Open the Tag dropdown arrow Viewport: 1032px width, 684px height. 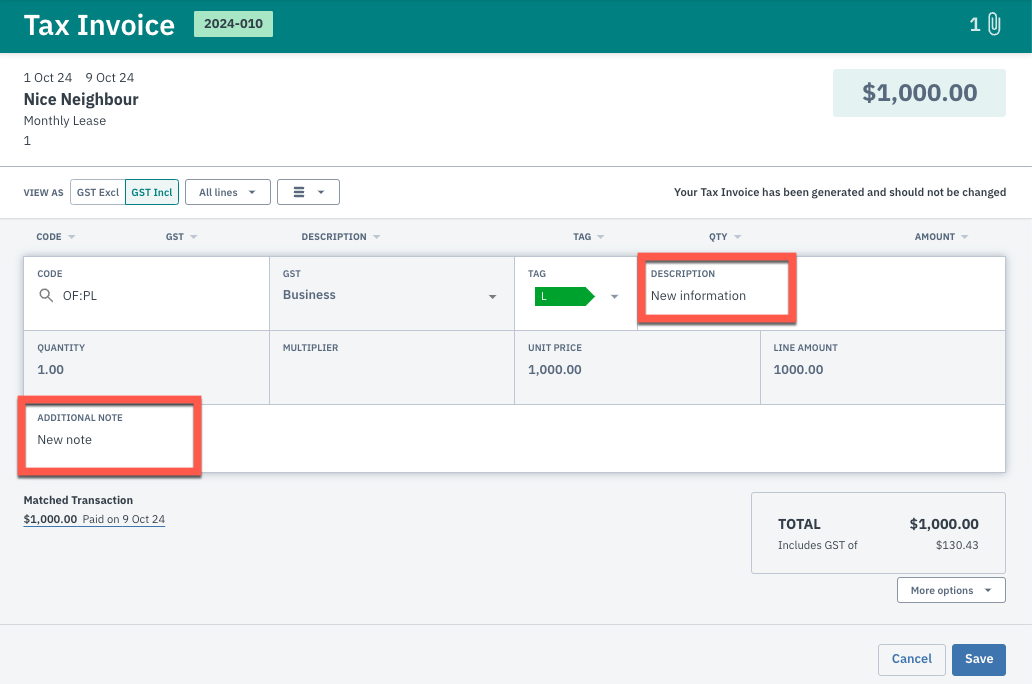coord(614,296)
